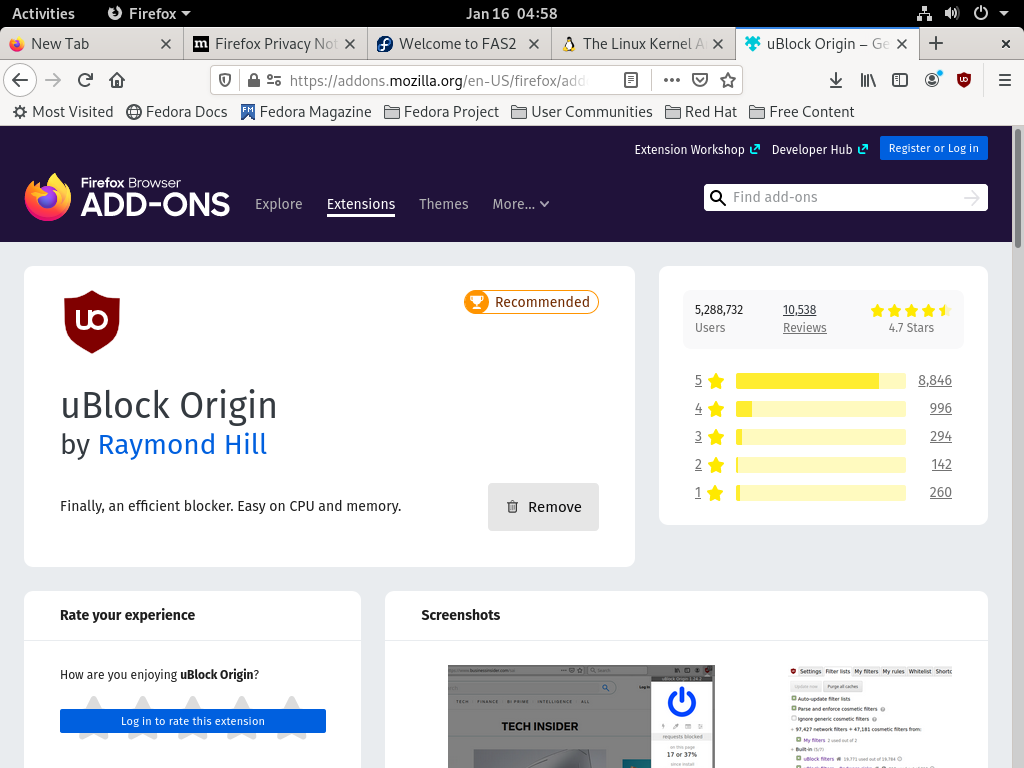Viewport: 1024px width, 768px height.
Task: Toggle reader view for this page
Action: [x=631, y=80]
